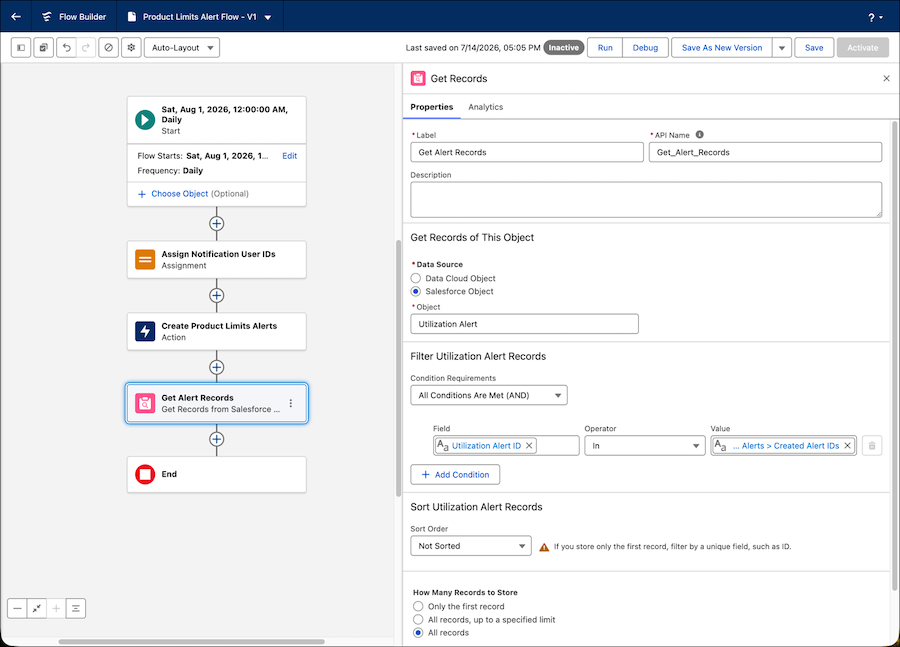Image resolution: width=900 pixels, height=647 pixels.
Task: Click the Flow Builder logo icon
Action: click(x=46, y=17)
